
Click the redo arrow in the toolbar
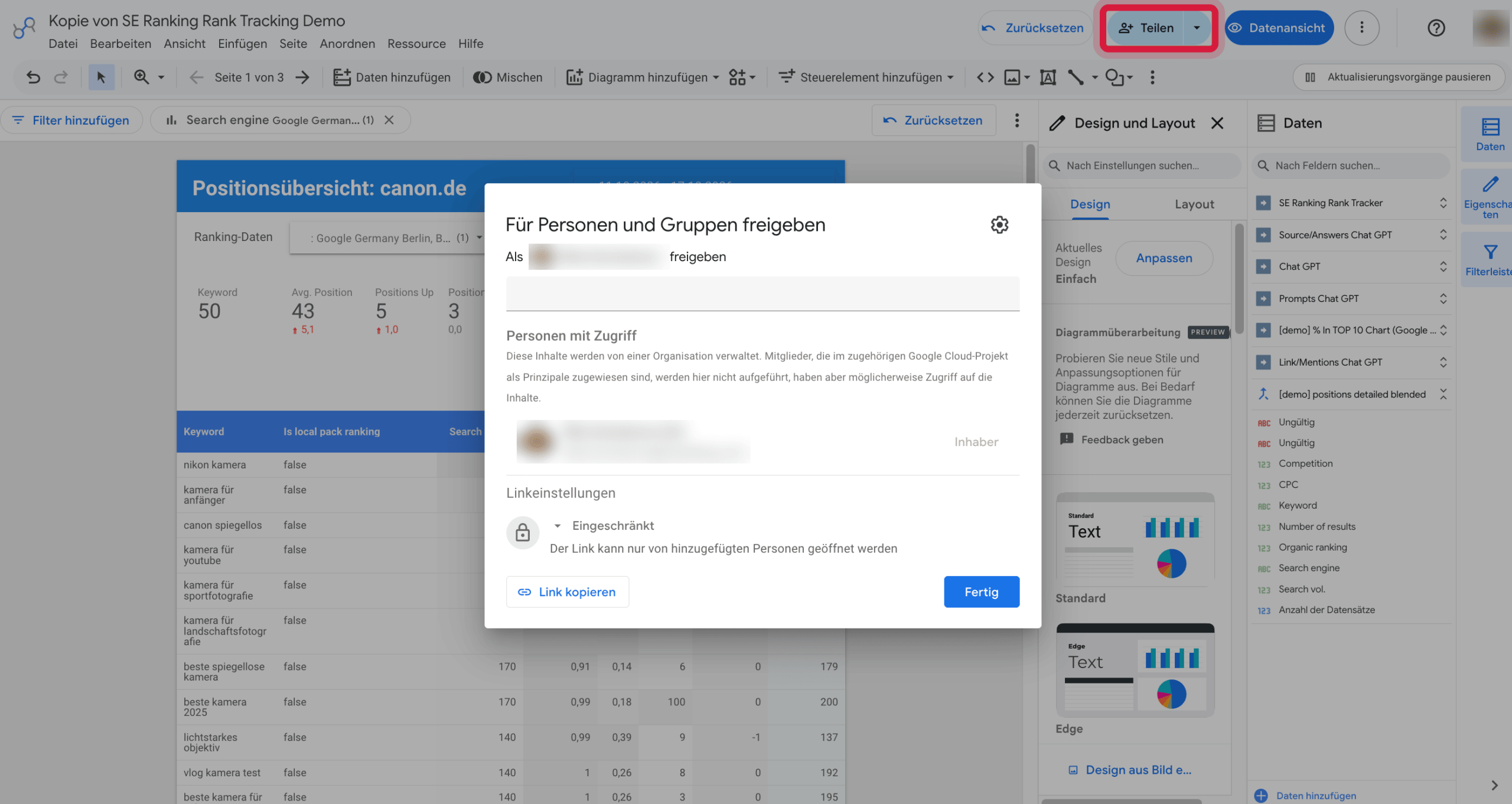click(61, 77)
